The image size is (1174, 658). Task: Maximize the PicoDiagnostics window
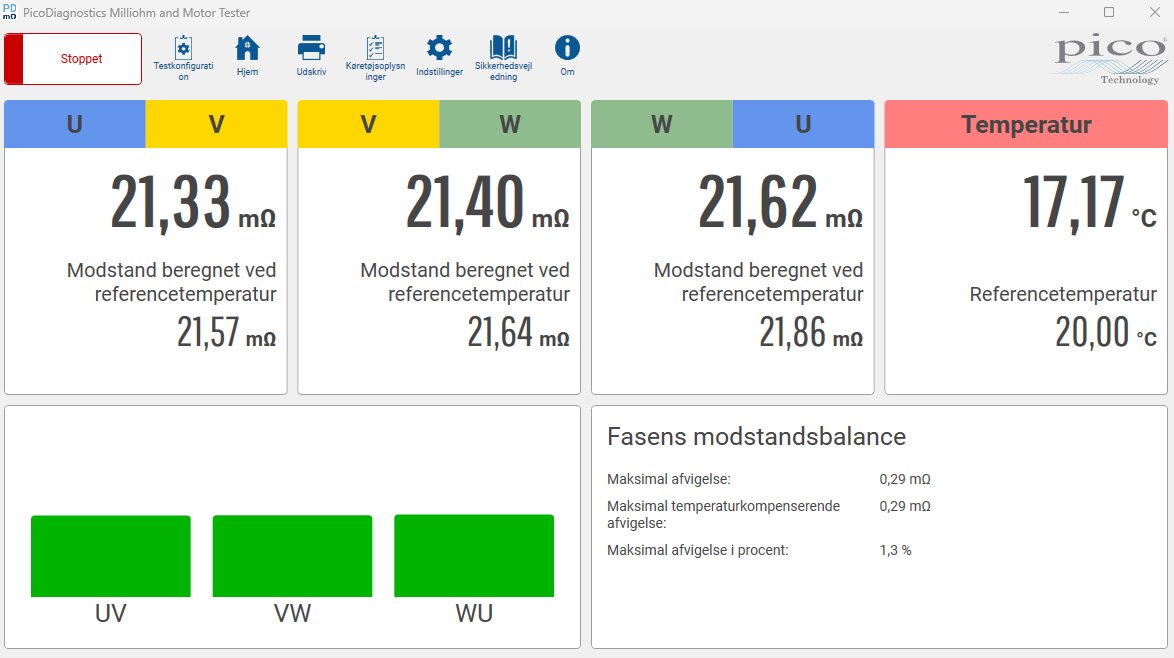point(1109,12)
